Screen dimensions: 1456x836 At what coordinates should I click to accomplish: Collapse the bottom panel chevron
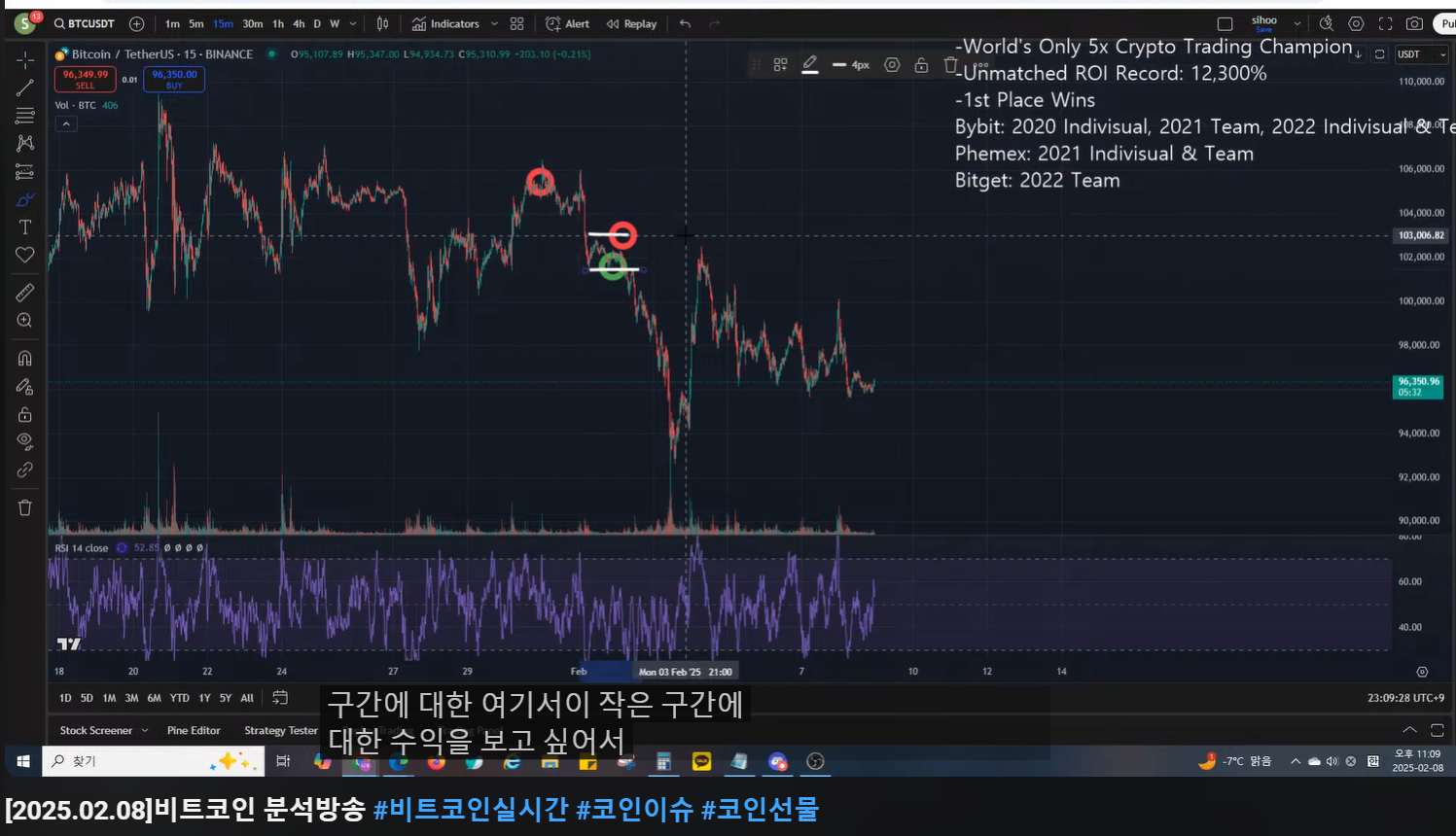click(1409, 730)
